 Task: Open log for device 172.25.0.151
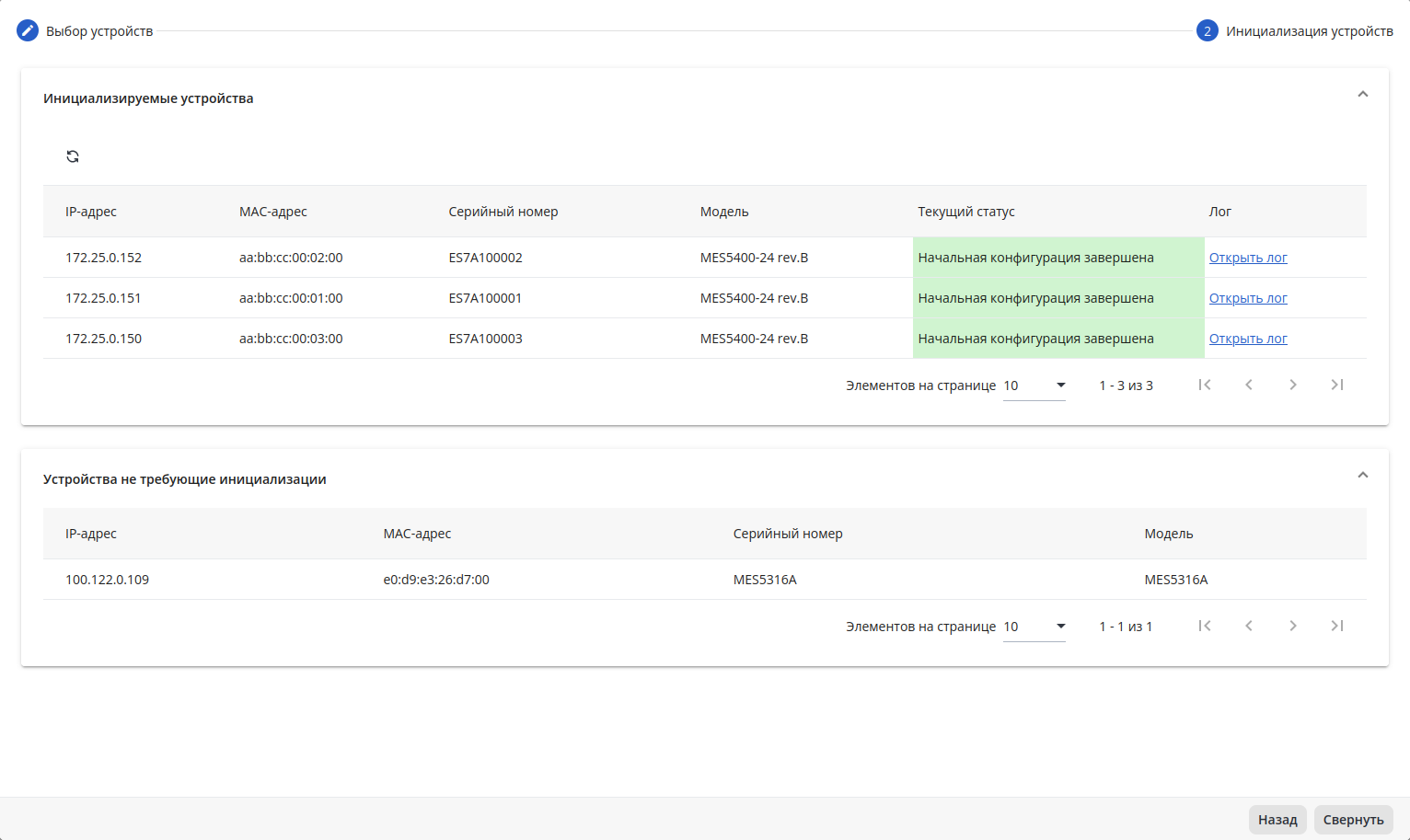pos(1248,298)
